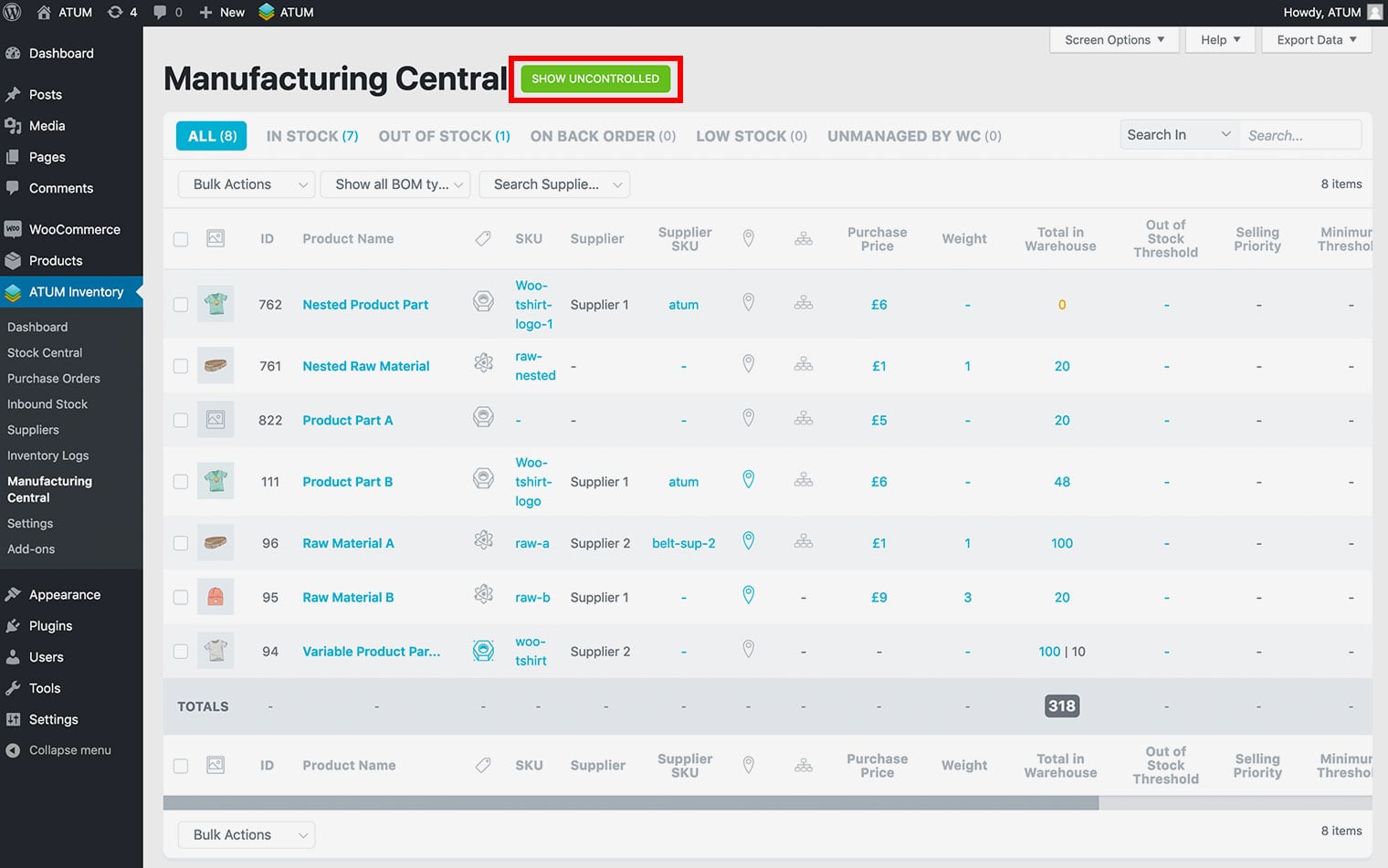
Task: Click the thumbnail image column header icon
Action: coord(216,238)
